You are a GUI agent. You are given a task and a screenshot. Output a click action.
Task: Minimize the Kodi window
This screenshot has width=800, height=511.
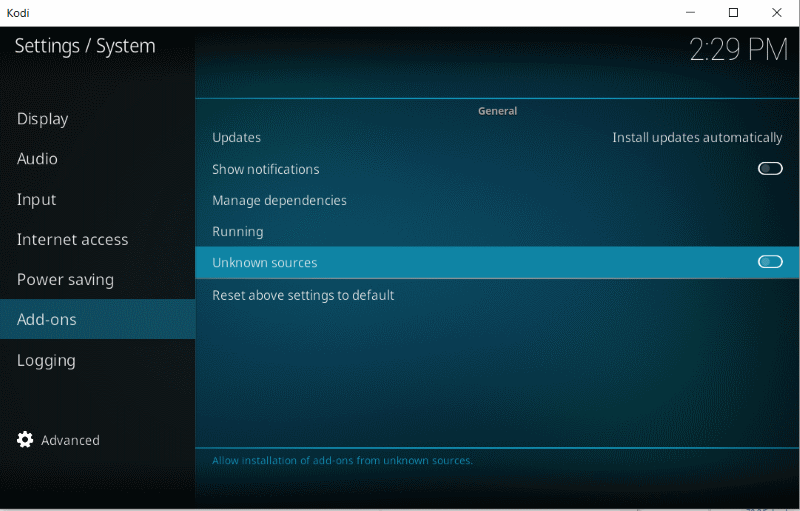coord(690,12)
